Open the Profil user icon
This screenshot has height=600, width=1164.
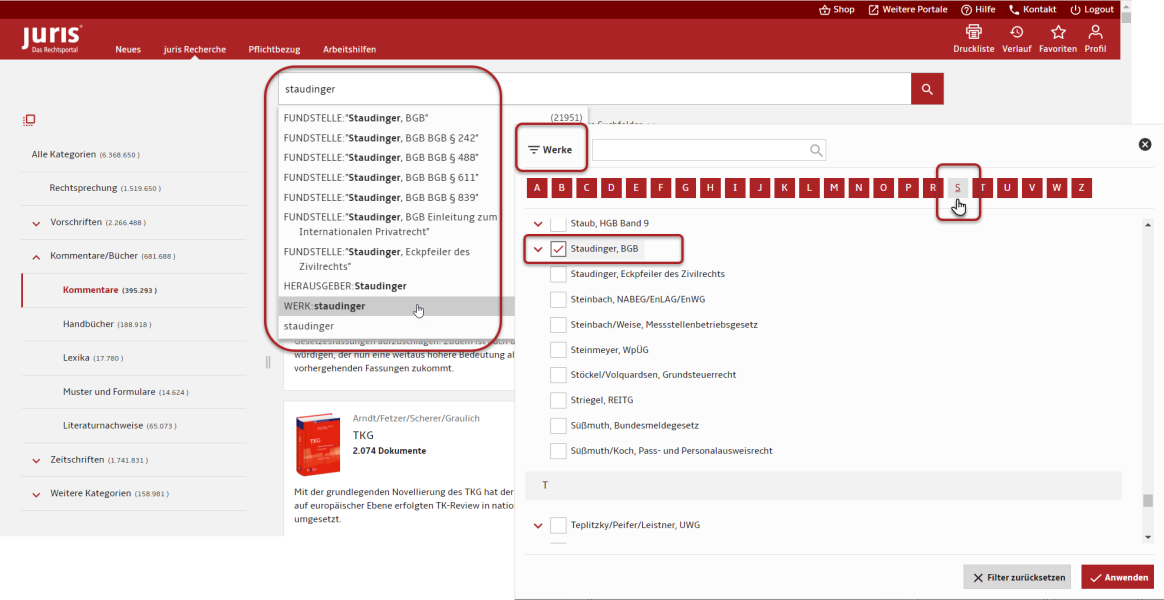point(1096,33)
